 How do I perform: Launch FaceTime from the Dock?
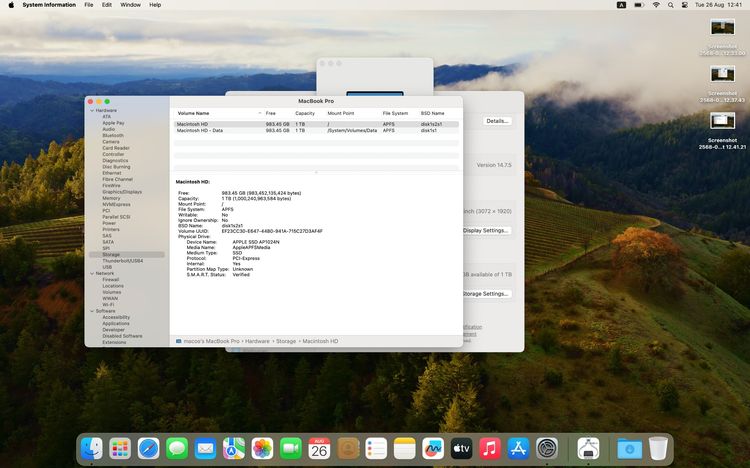(x=291, y=449)
